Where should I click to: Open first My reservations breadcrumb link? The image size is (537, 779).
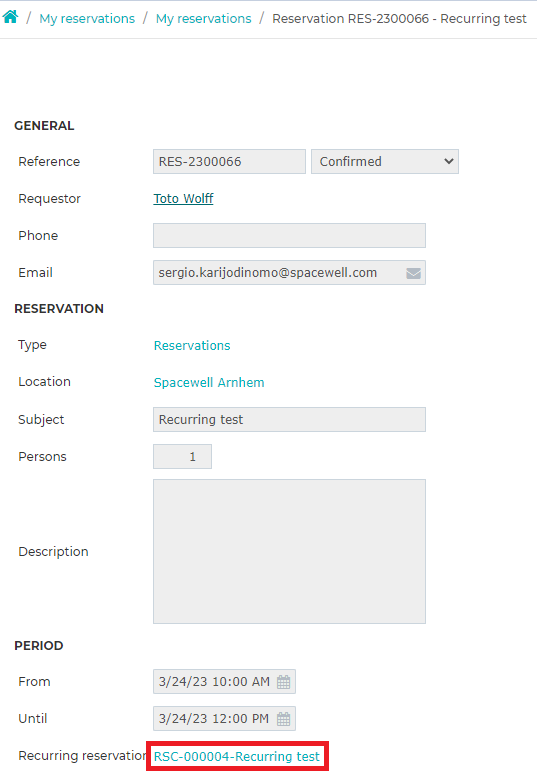(87, 19)
